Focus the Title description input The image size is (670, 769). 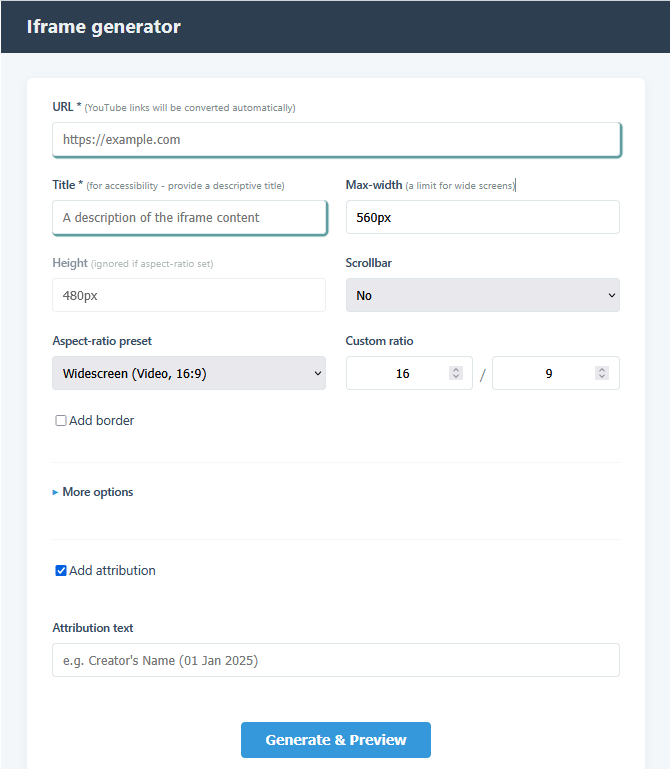tap(189, 217)
